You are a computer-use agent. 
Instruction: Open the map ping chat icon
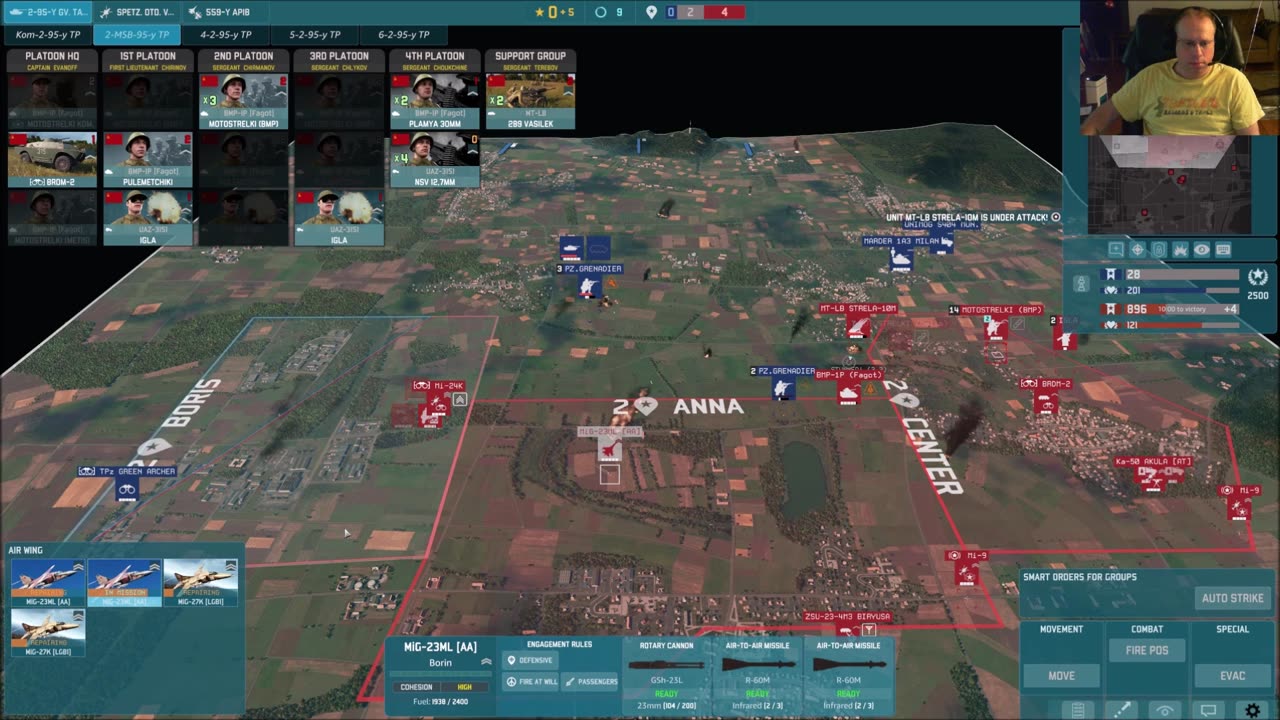click(1116, 249)
